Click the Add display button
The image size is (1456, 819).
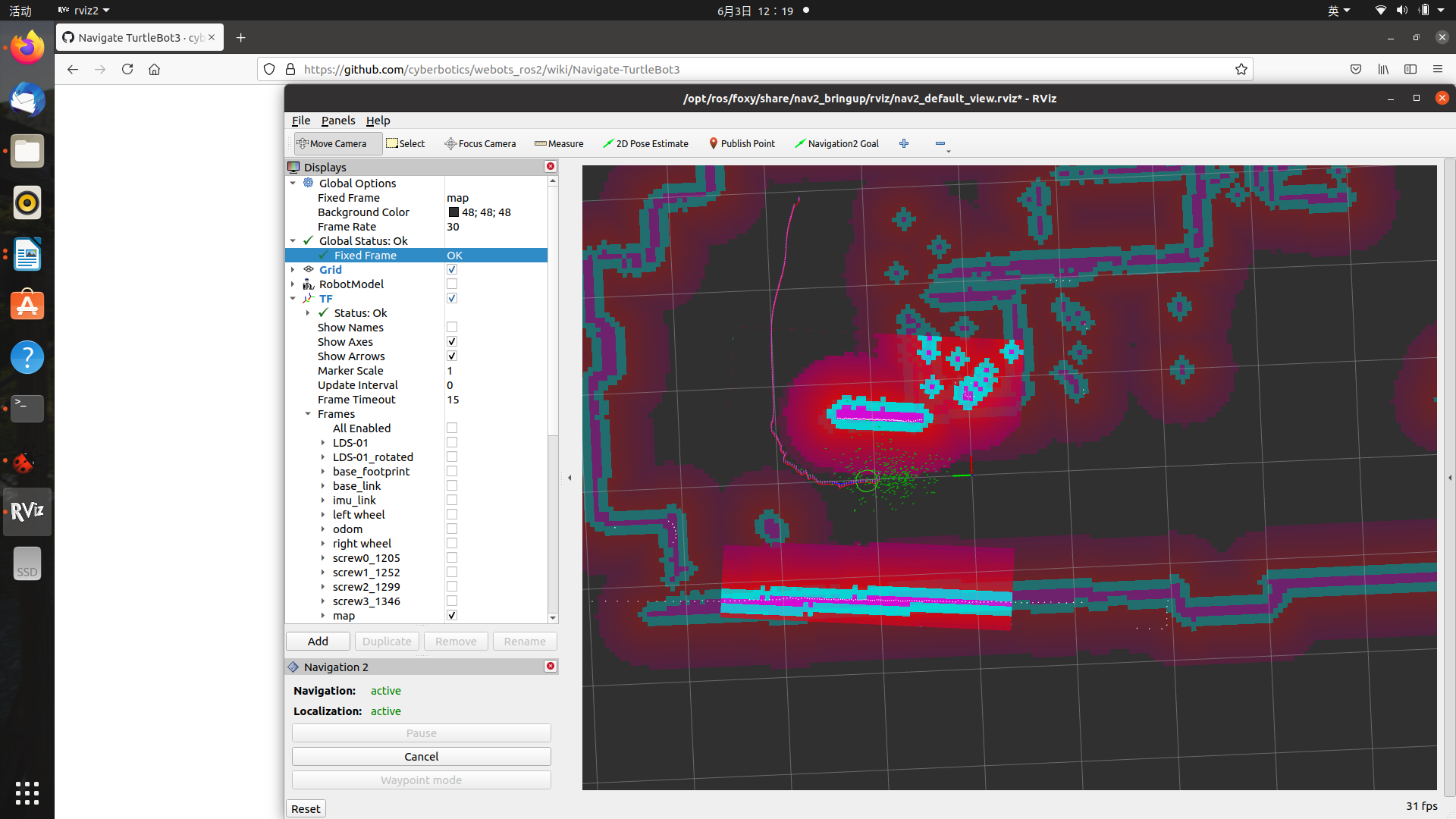318,642
